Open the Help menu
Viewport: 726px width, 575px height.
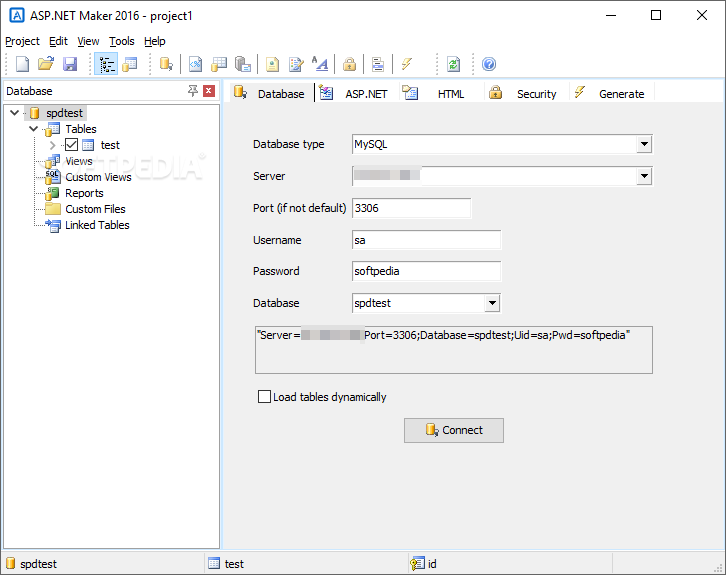click(x=155, y=41)
